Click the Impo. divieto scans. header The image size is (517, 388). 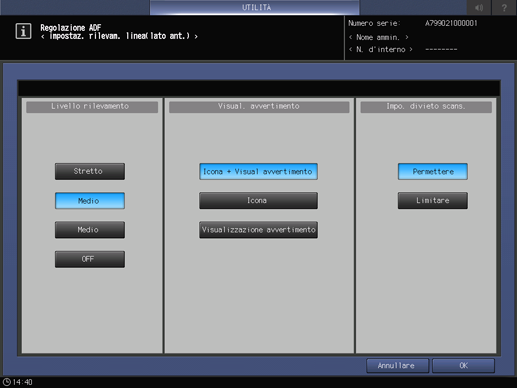[x=426, y=107]
